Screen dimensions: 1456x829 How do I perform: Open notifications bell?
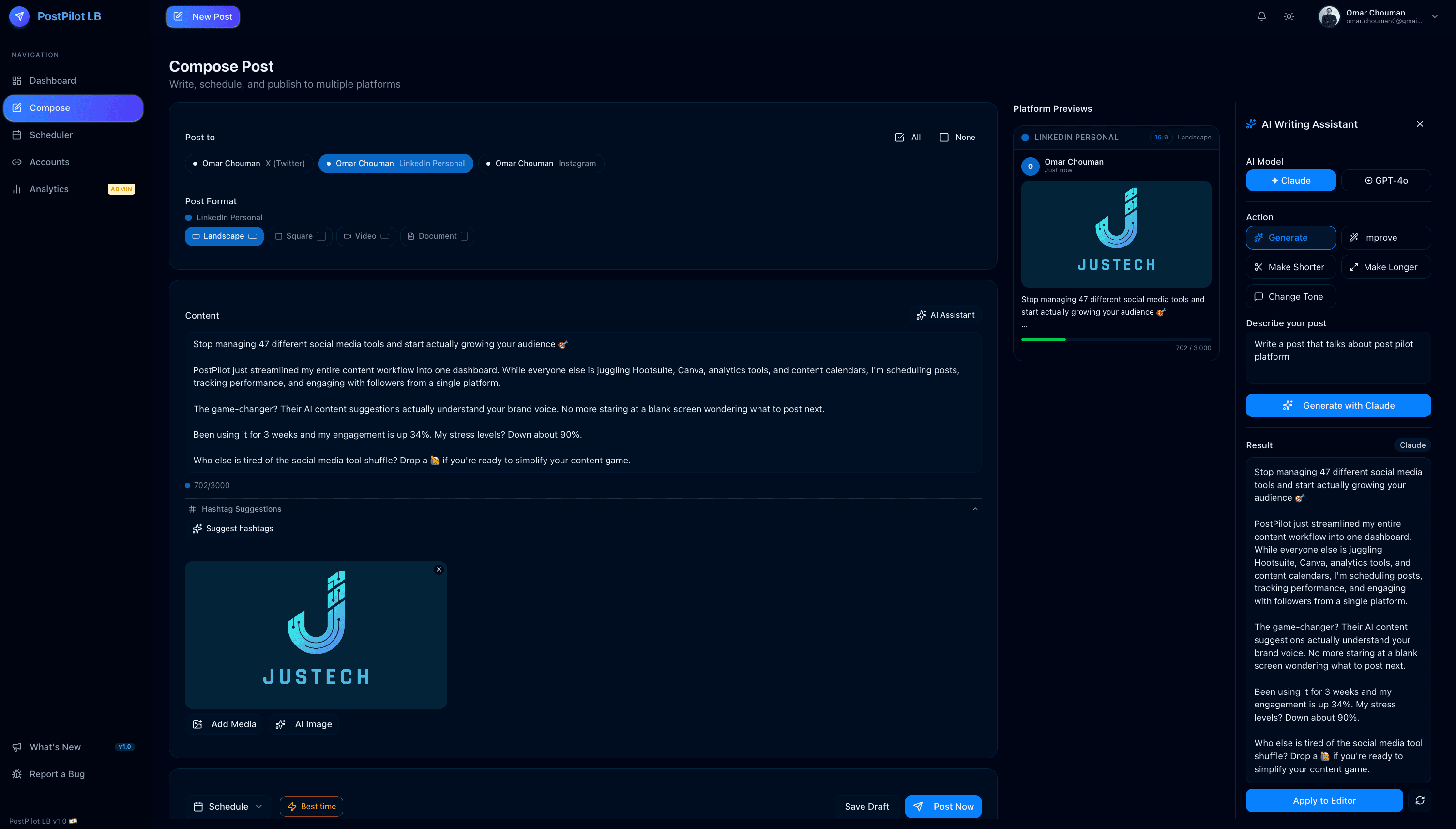pos(1261,16)
